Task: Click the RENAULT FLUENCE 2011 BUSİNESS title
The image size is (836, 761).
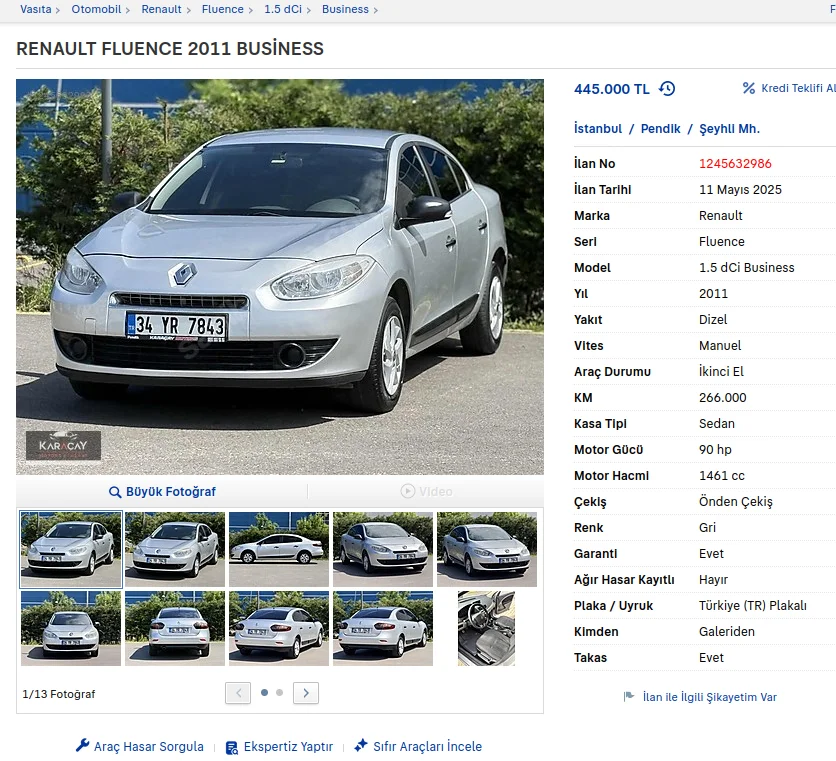Action: [x=170, y=49]
